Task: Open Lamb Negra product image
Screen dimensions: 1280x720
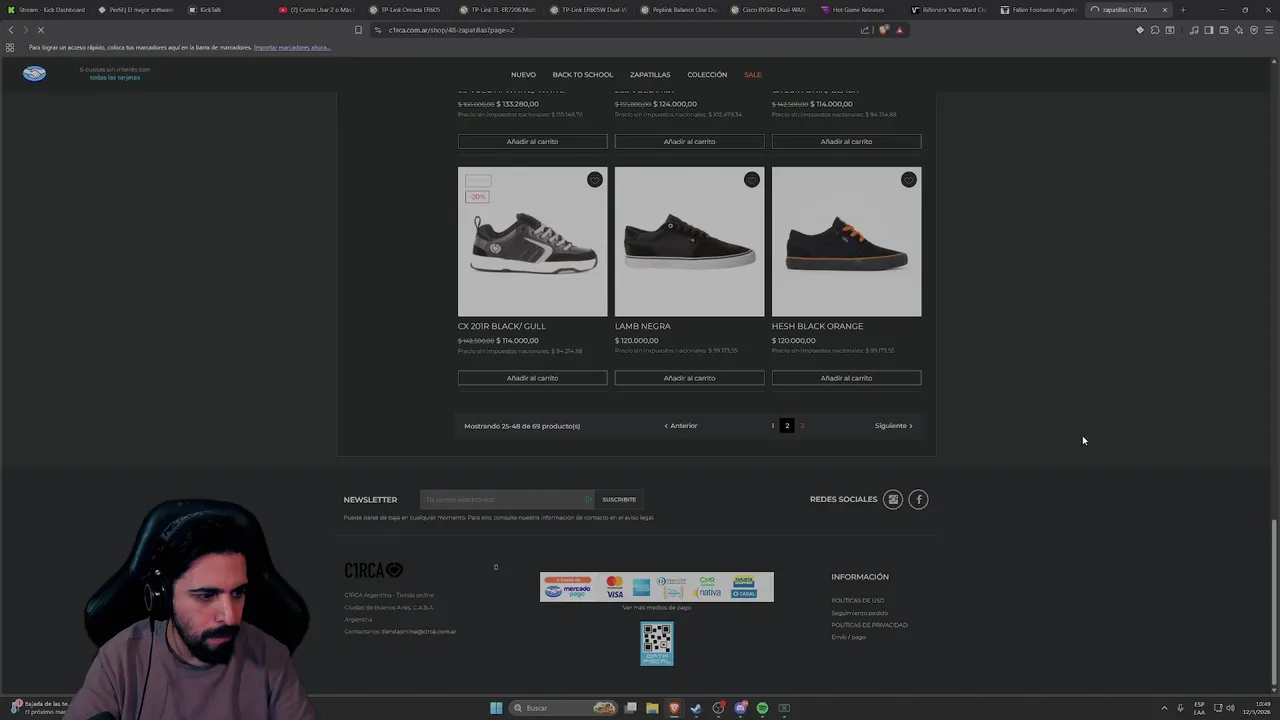Action: coord(689,241)
